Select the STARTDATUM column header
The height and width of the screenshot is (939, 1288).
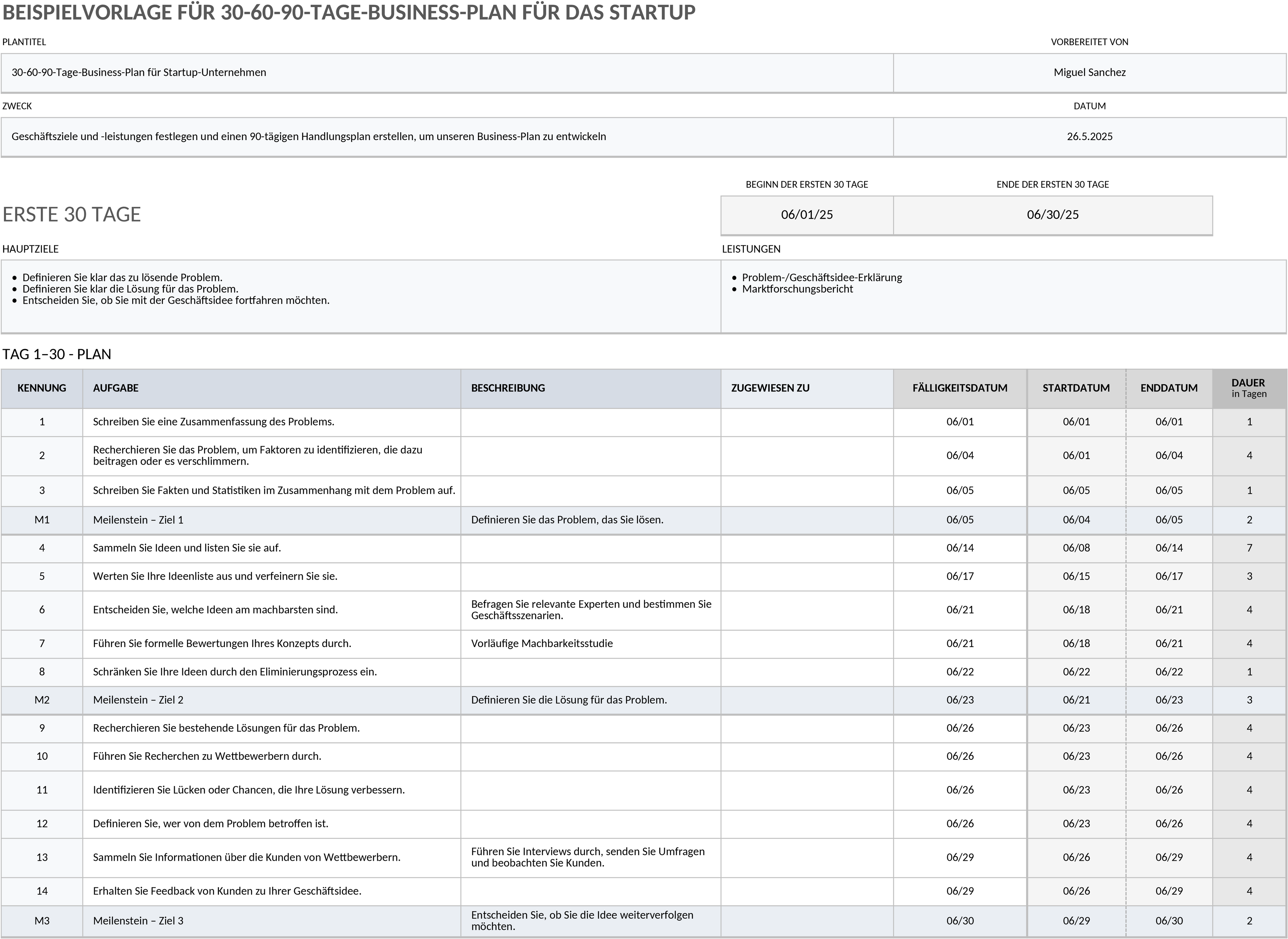click(x=1076, y=388)
